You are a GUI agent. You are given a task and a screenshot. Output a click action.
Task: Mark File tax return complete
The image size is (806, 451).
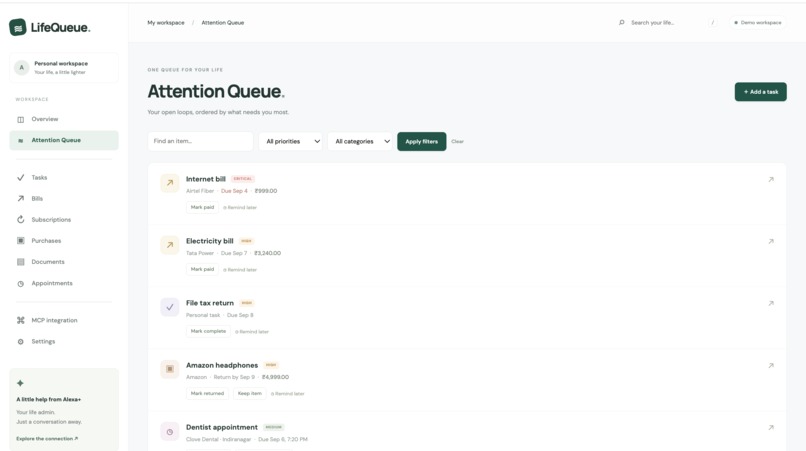pyautogui.click(x=208, y=331)
